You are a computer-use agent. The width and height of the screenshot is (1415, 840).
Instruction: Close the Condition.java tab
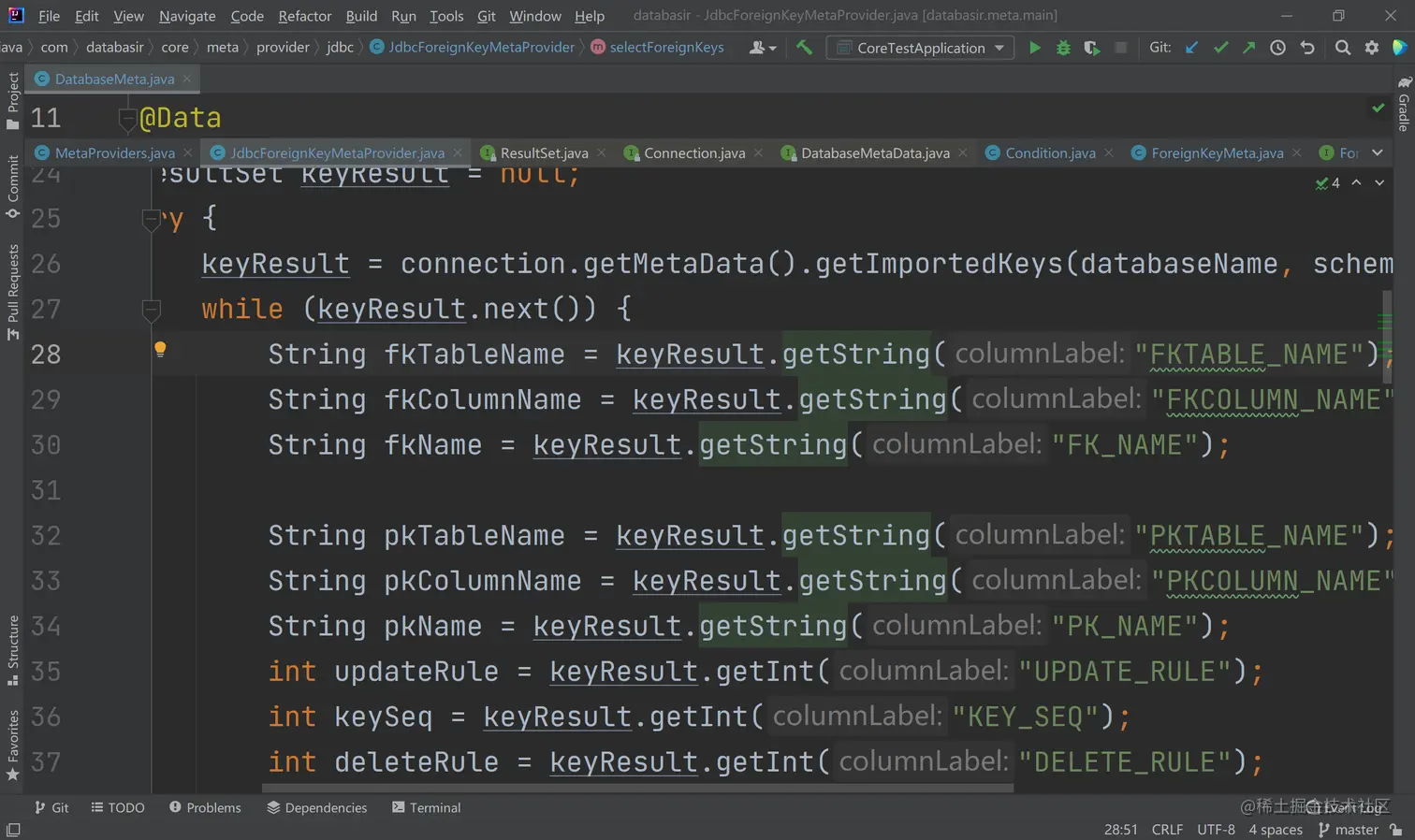coord(1109,152)
